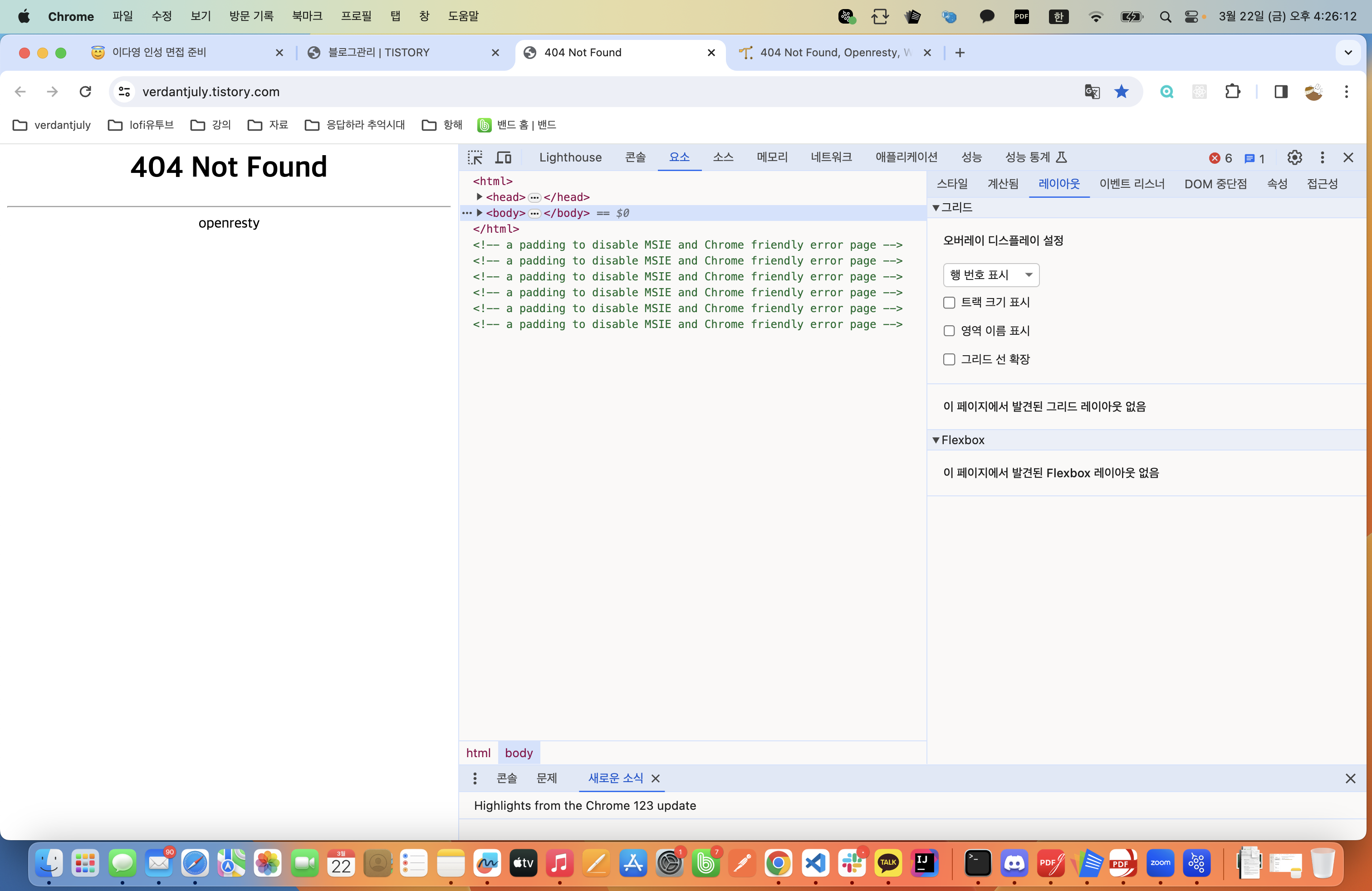This screenshot has width=1372, height=891.
Task: Click the bookmark star icon
Action: 1121,92
